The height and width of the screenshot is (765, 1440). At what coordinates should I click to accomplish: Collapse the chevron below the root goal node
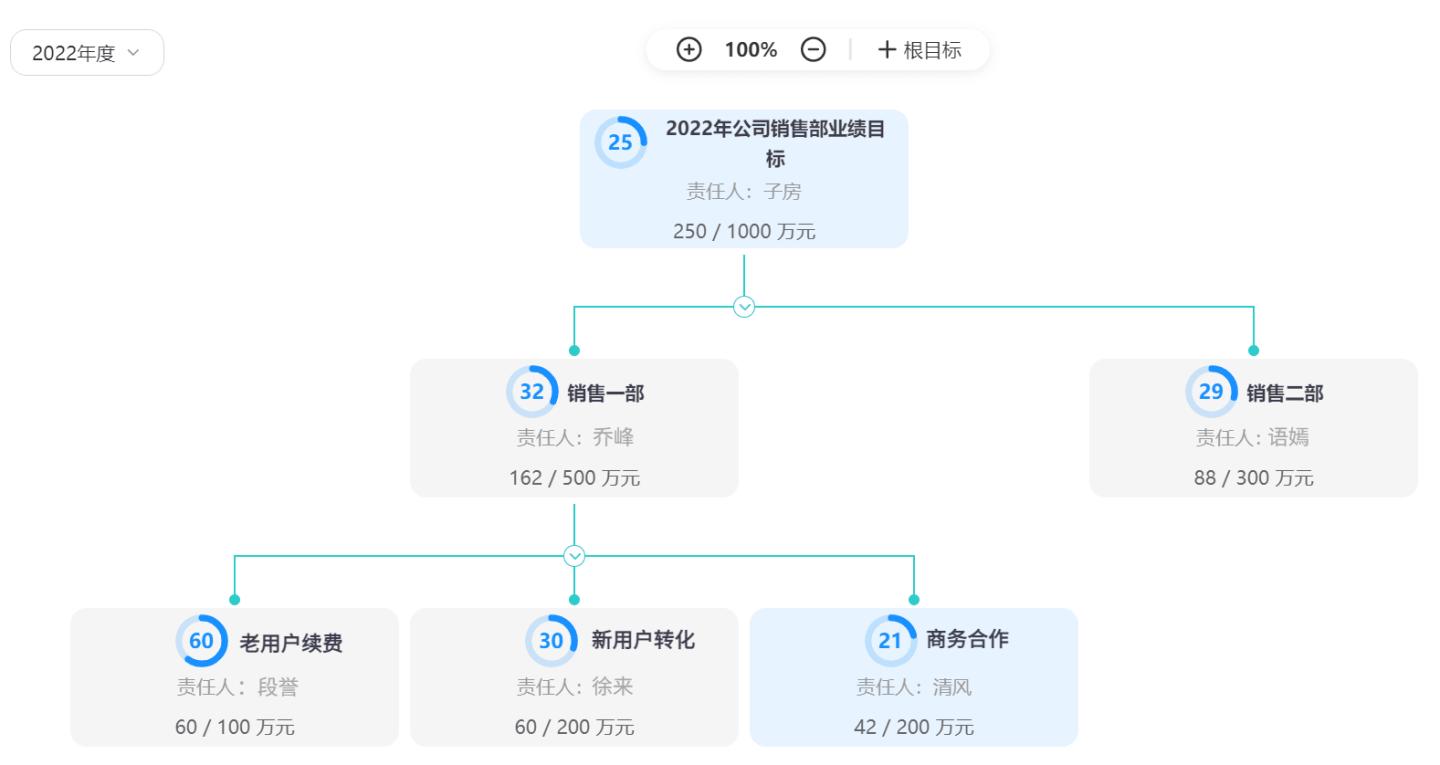click(x=743, y=306)
